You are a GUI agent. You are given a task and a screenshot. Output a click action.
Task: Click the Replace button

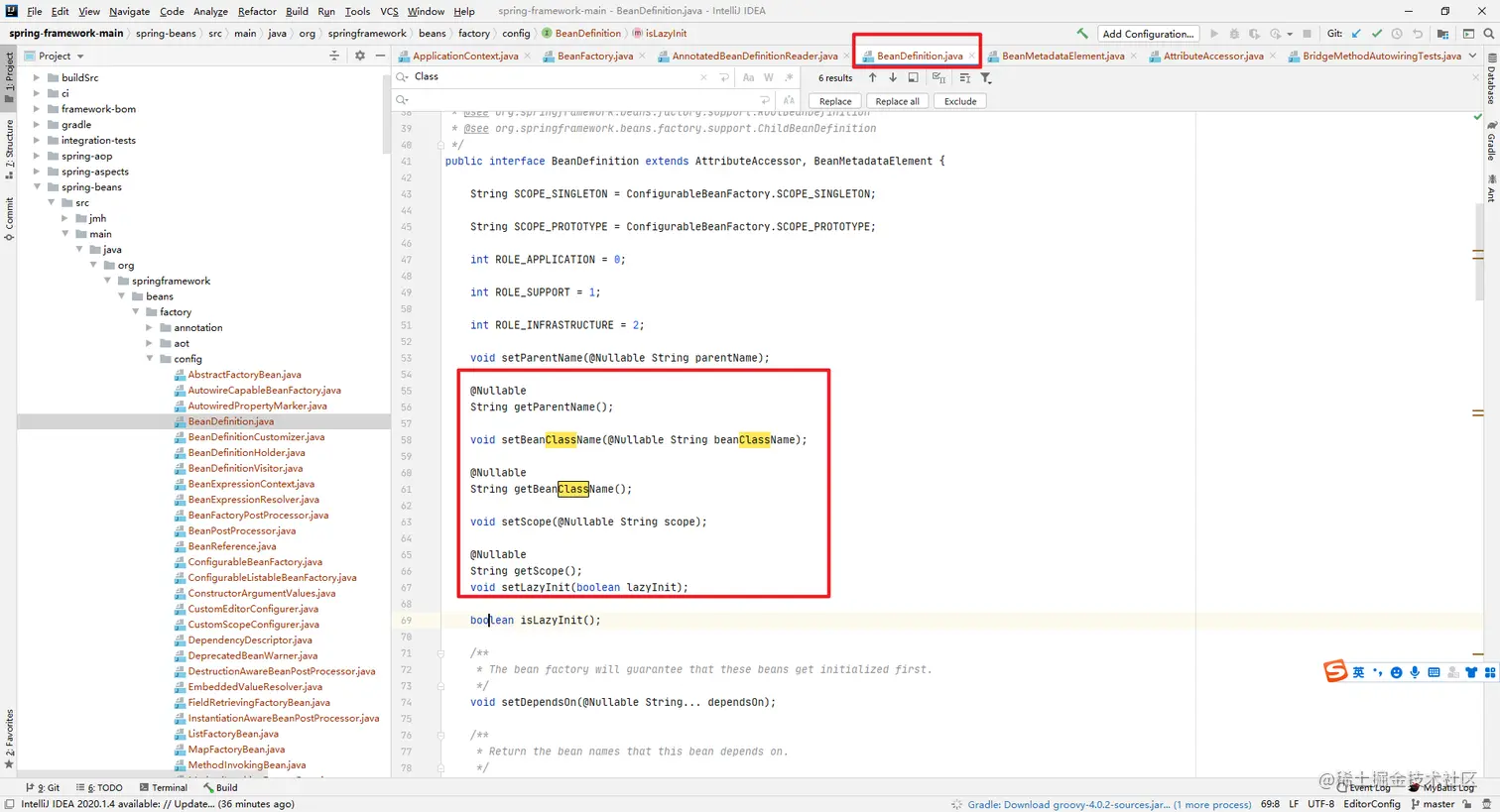[x=835, y=101]
